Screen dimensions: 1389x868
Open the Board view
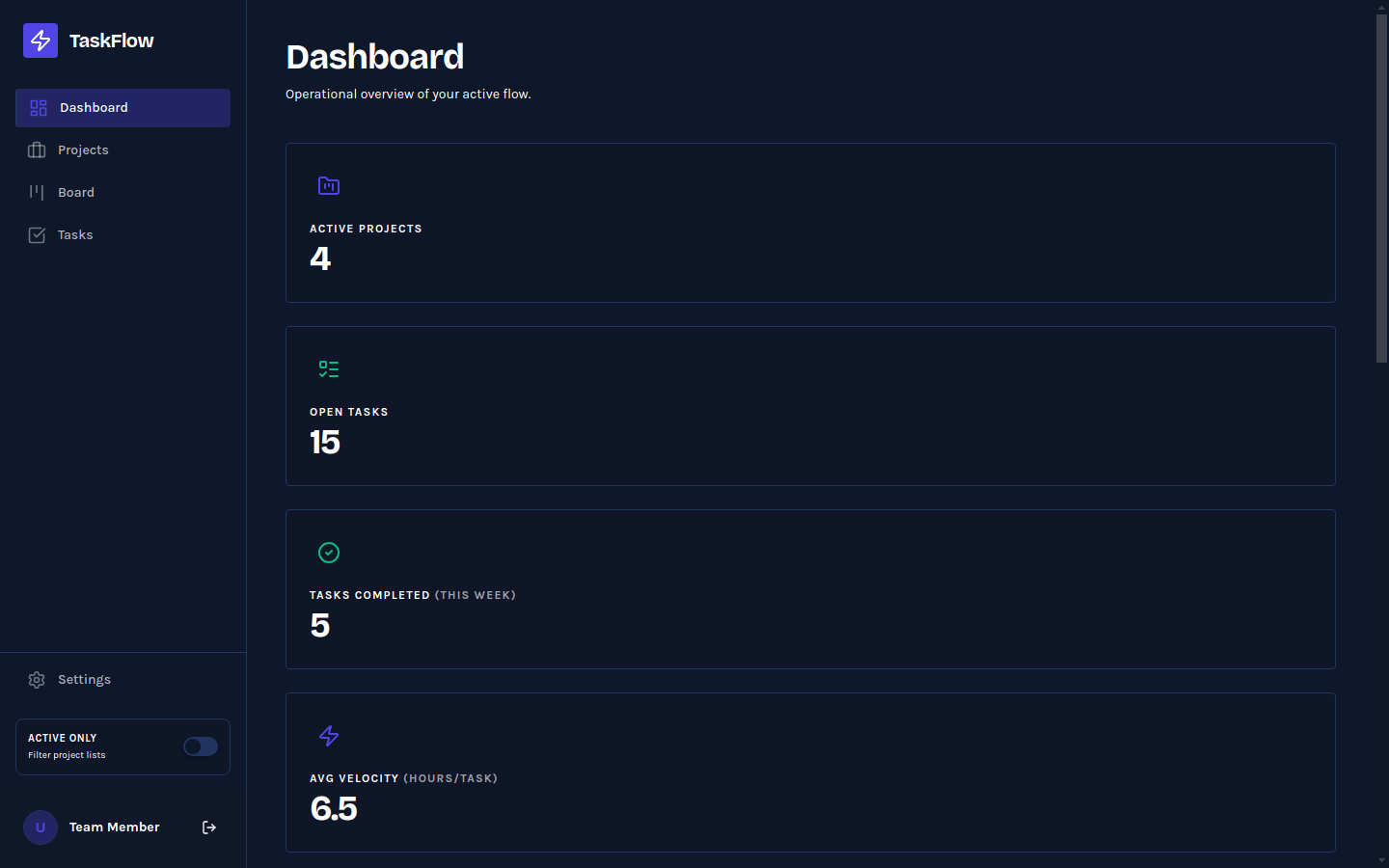click(x=123, y=193)
